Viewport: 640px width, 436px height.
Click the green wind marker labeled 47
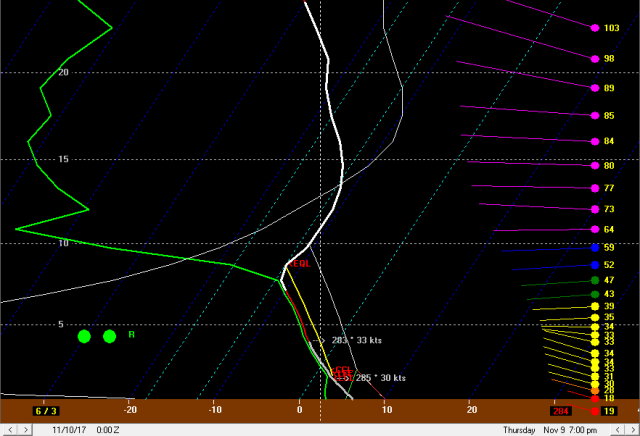595,281
